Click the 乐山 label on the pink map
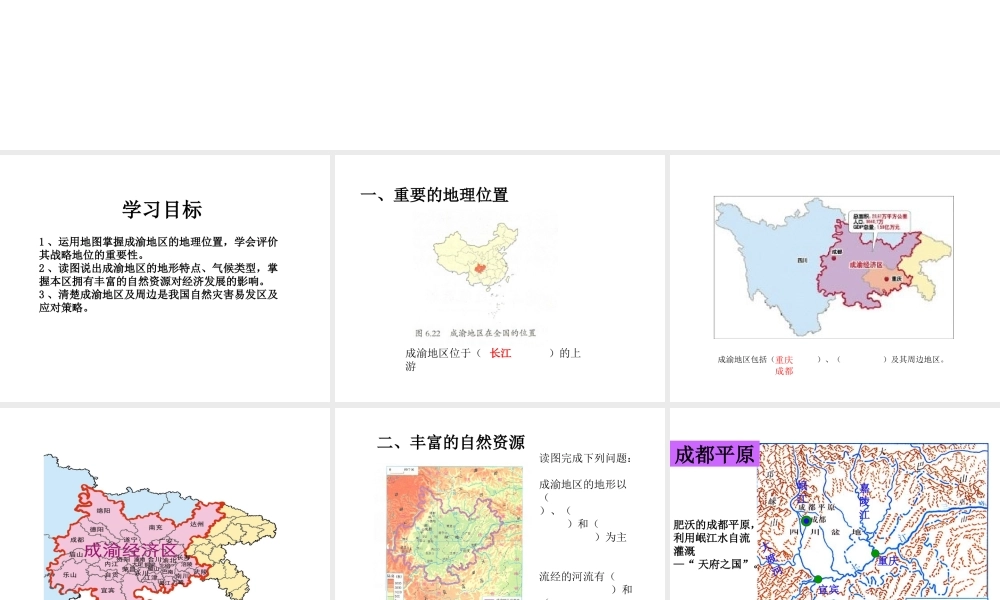Screen dimensions: 1000x600 tap(70, 574)
